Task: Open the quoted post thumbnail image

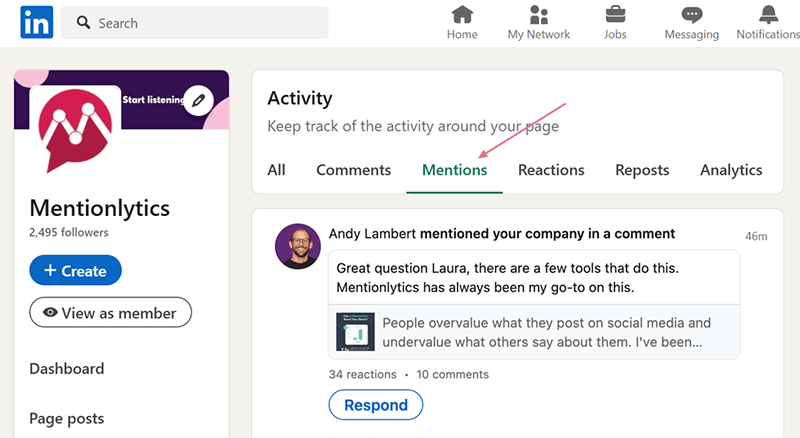Action: click(356, 332)
